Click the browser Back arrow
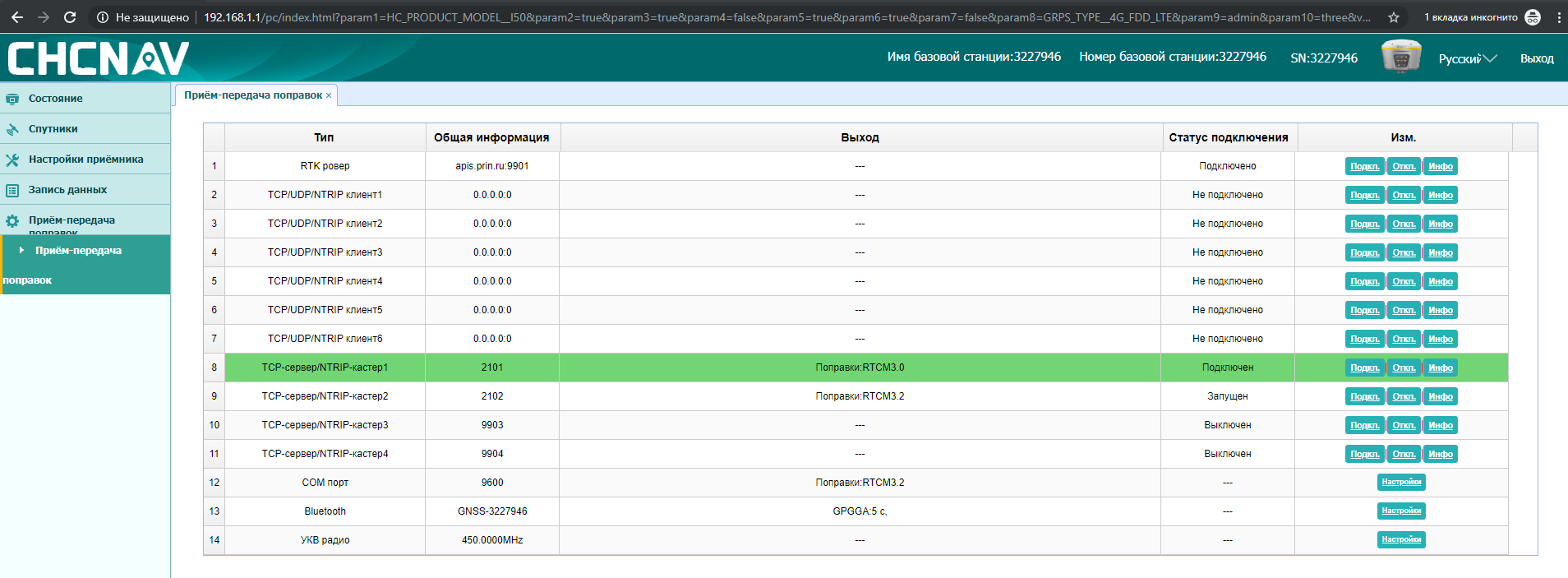1568x578 pixels. [16, 17]
